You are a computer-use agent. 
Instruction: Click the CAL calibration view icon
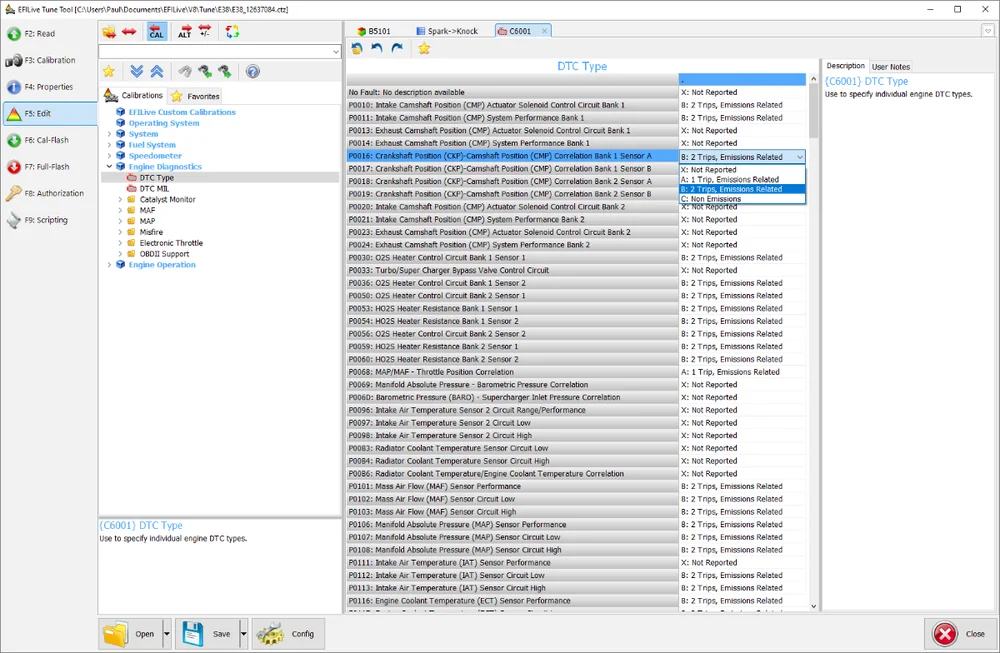click(157, 32)
